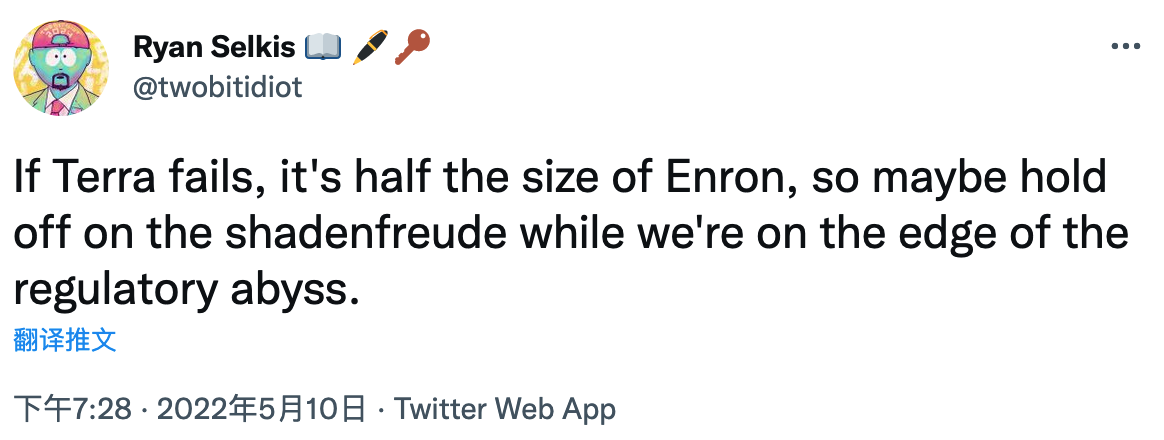Click the word "while" in the second line
Image resolution: width=1164 pixels, height=440 pixels.
coord(568,234)
